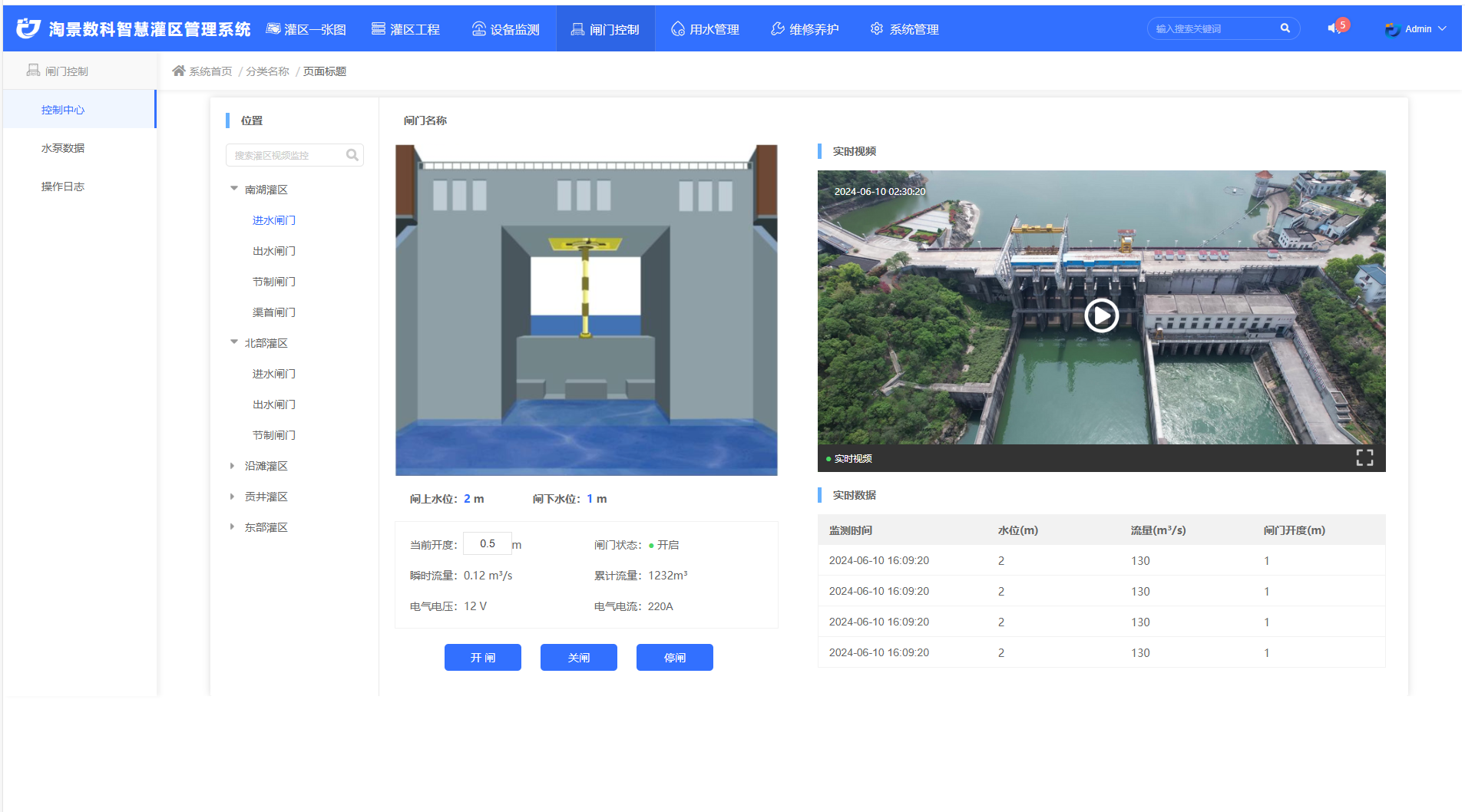
Task: Click the 维修养护 wrench icon
Action: (x=778, y=28)
